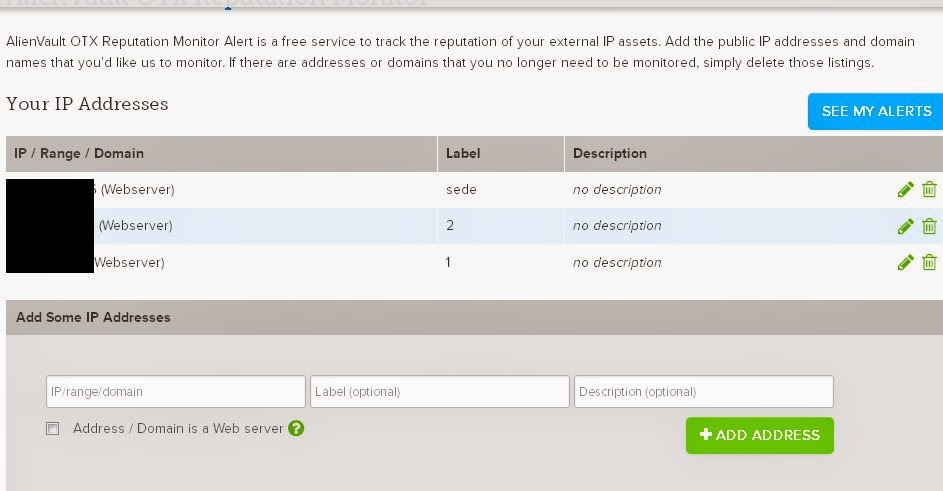
Task: Select the sede label cell
Action: [461, 190]
